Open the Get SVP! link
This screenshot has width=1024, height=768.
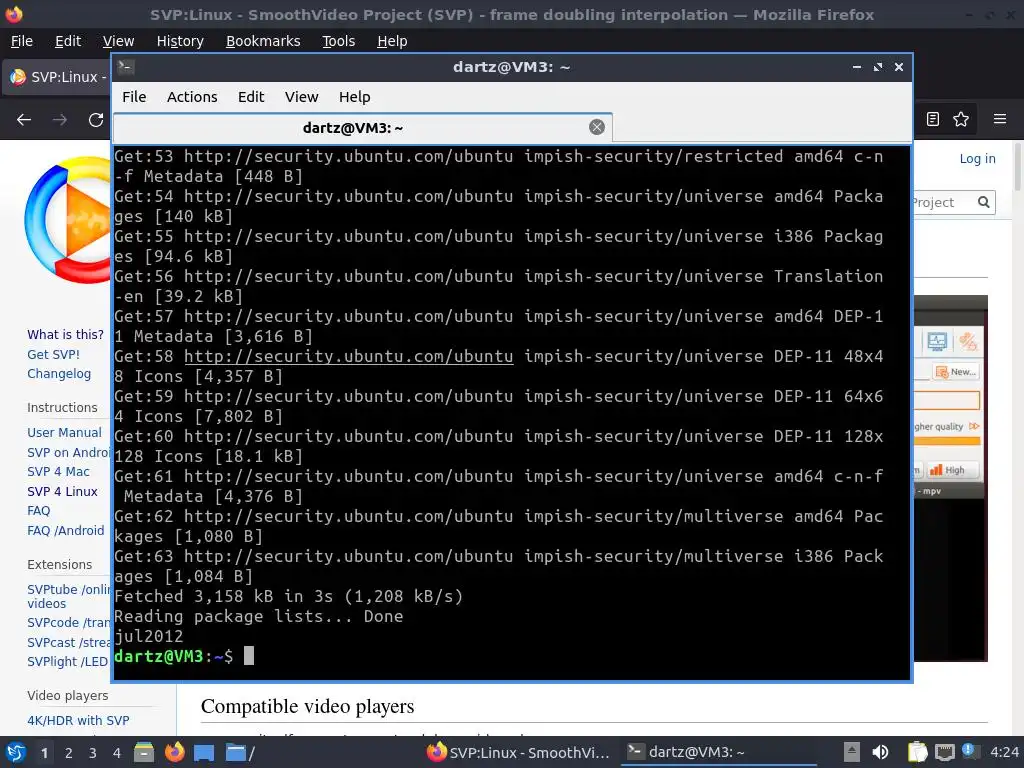pyautogui.click(x=54, y=355)
